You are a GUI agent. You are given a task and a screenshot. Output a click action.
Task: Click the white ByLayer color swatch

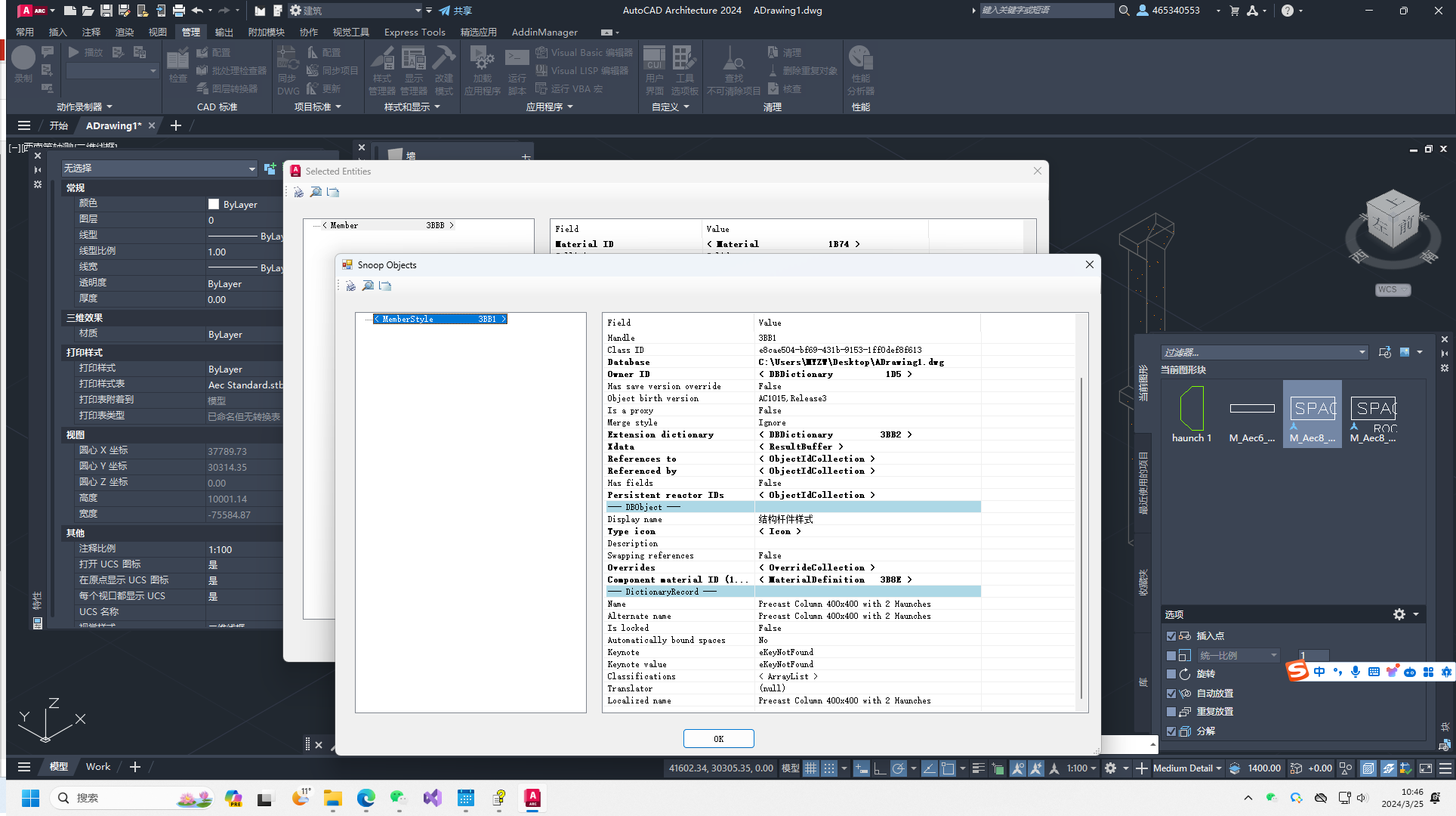[214, 204]
